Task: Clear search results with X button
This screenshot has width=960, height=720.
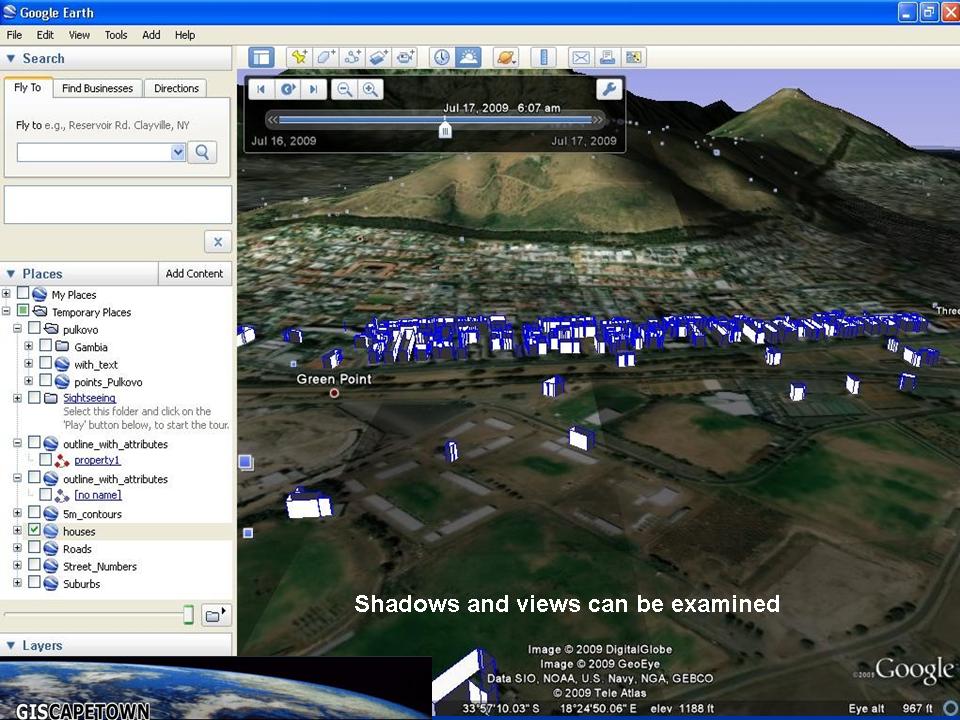Action: (x=218, y=242)
